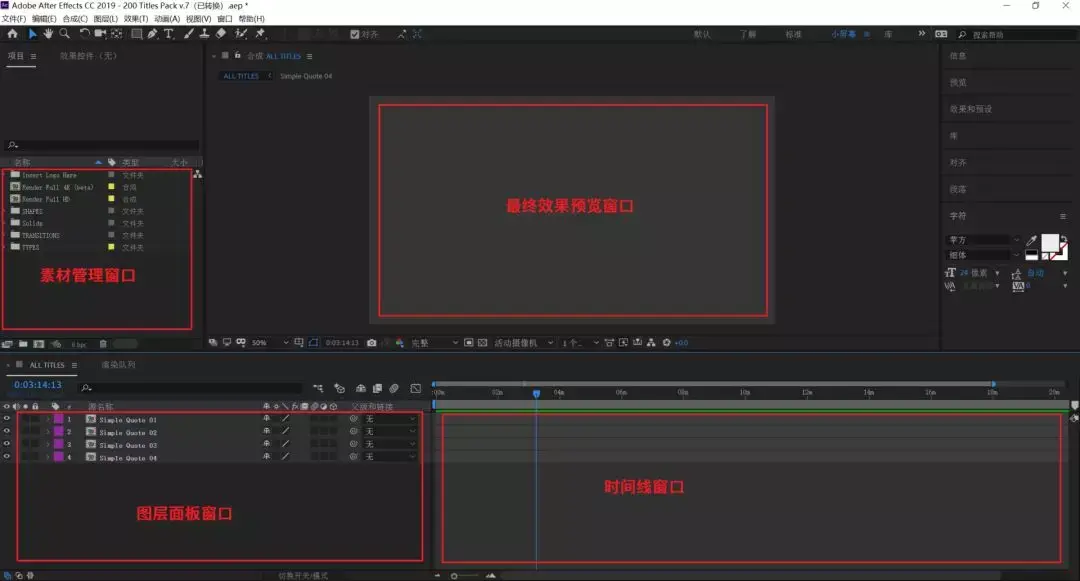Click the comp flowchart icon in the viewer footer
Screen dimensions: 1080x581
(651, 343)
